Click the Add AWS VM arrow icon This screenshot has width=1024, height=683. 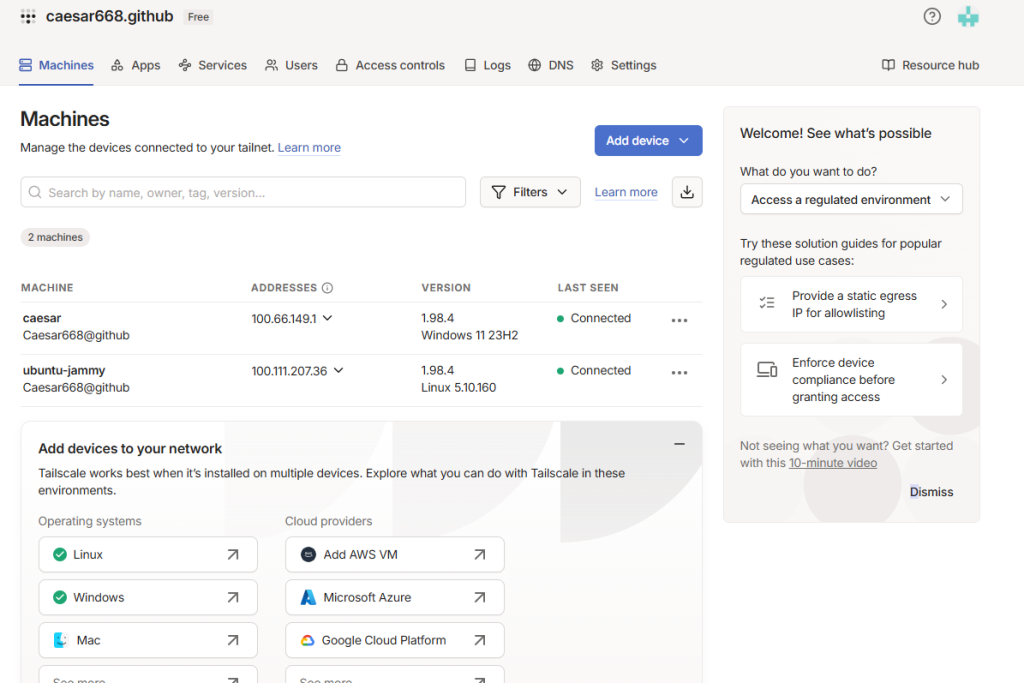479,554
